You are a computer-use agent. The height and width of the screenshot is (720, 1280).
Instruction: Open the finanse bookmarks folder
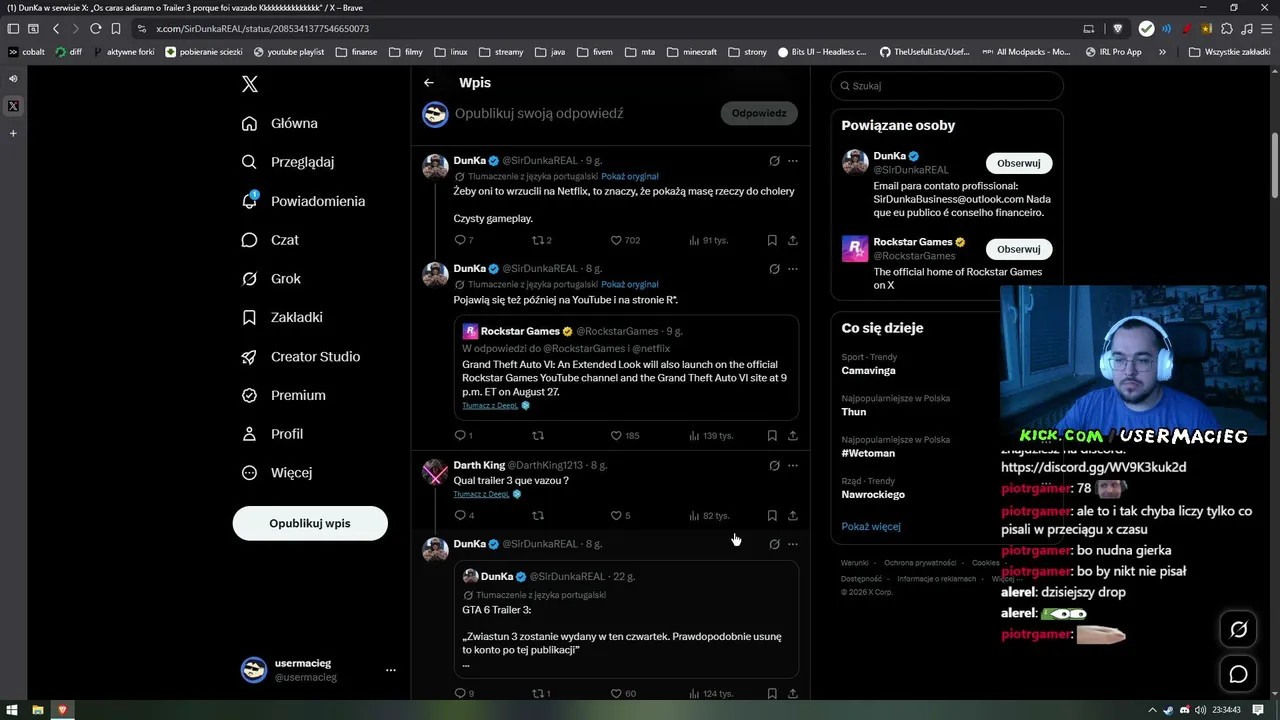coord(356,52)
